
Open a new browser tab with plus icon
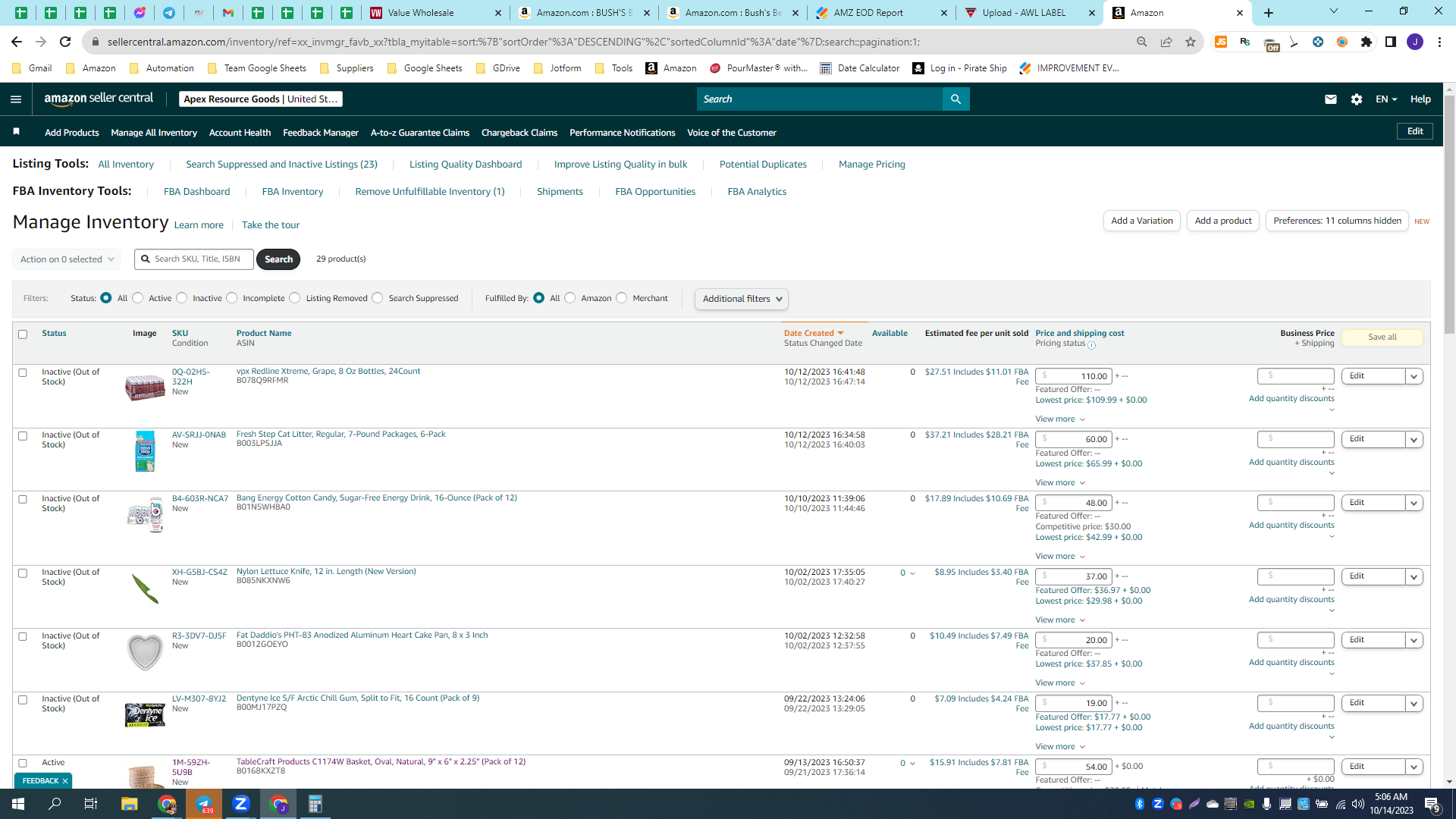pos(1269,13)
